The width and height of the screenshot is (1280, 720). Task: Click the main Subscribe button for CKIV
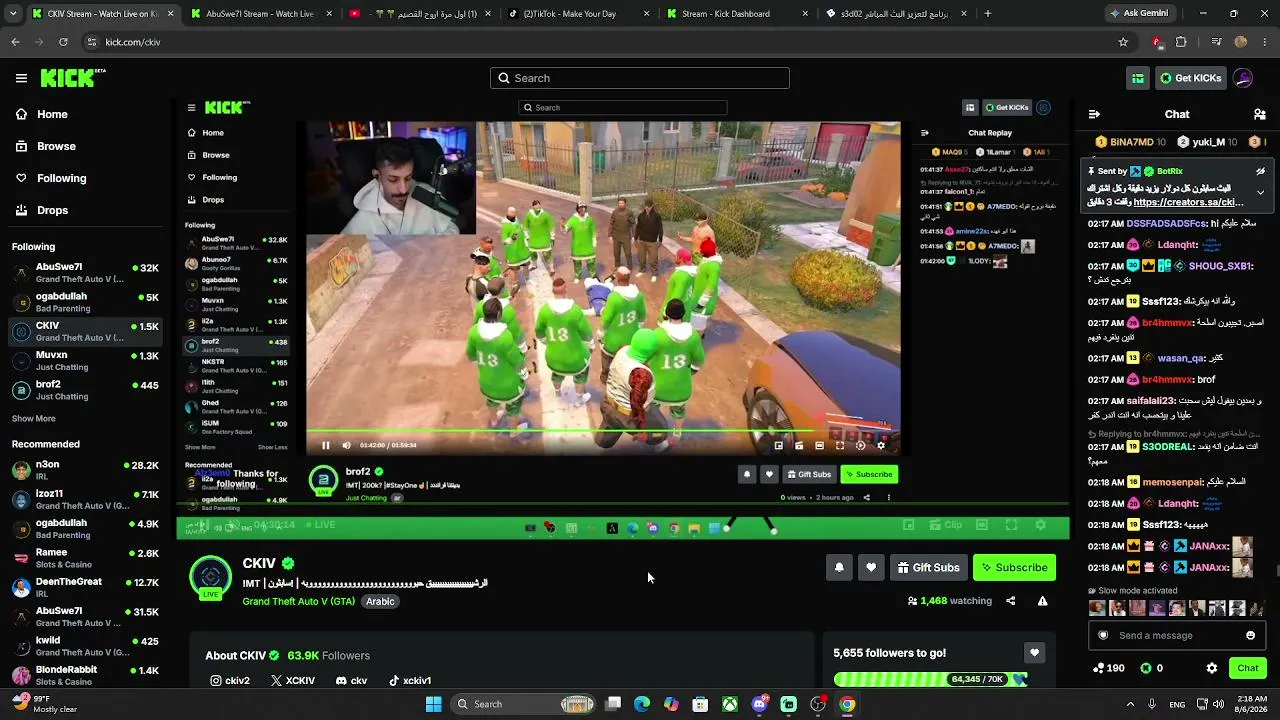pos(1014,567)
